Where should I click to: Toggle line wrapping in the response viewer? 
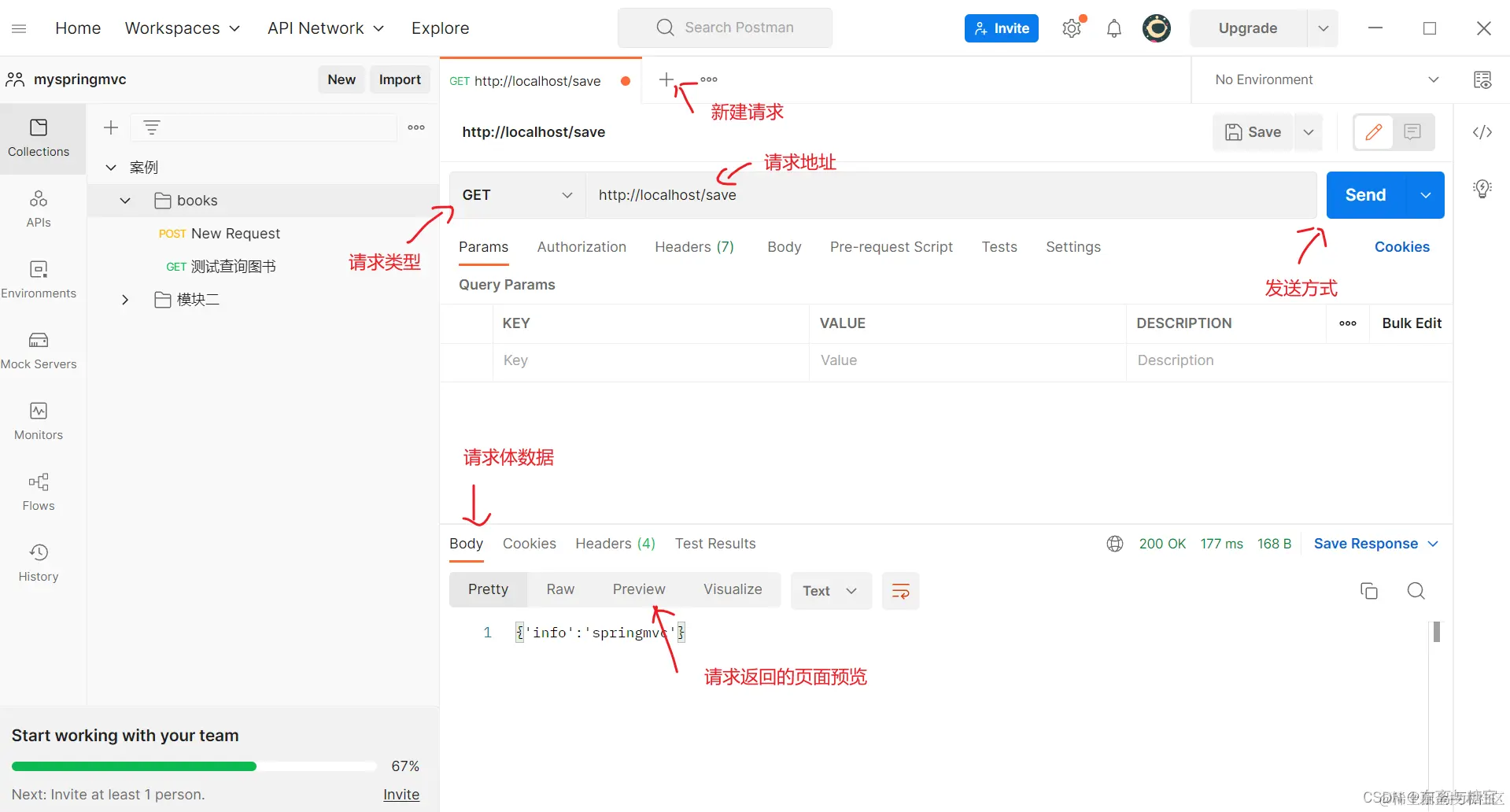click(x=900, y=591)
